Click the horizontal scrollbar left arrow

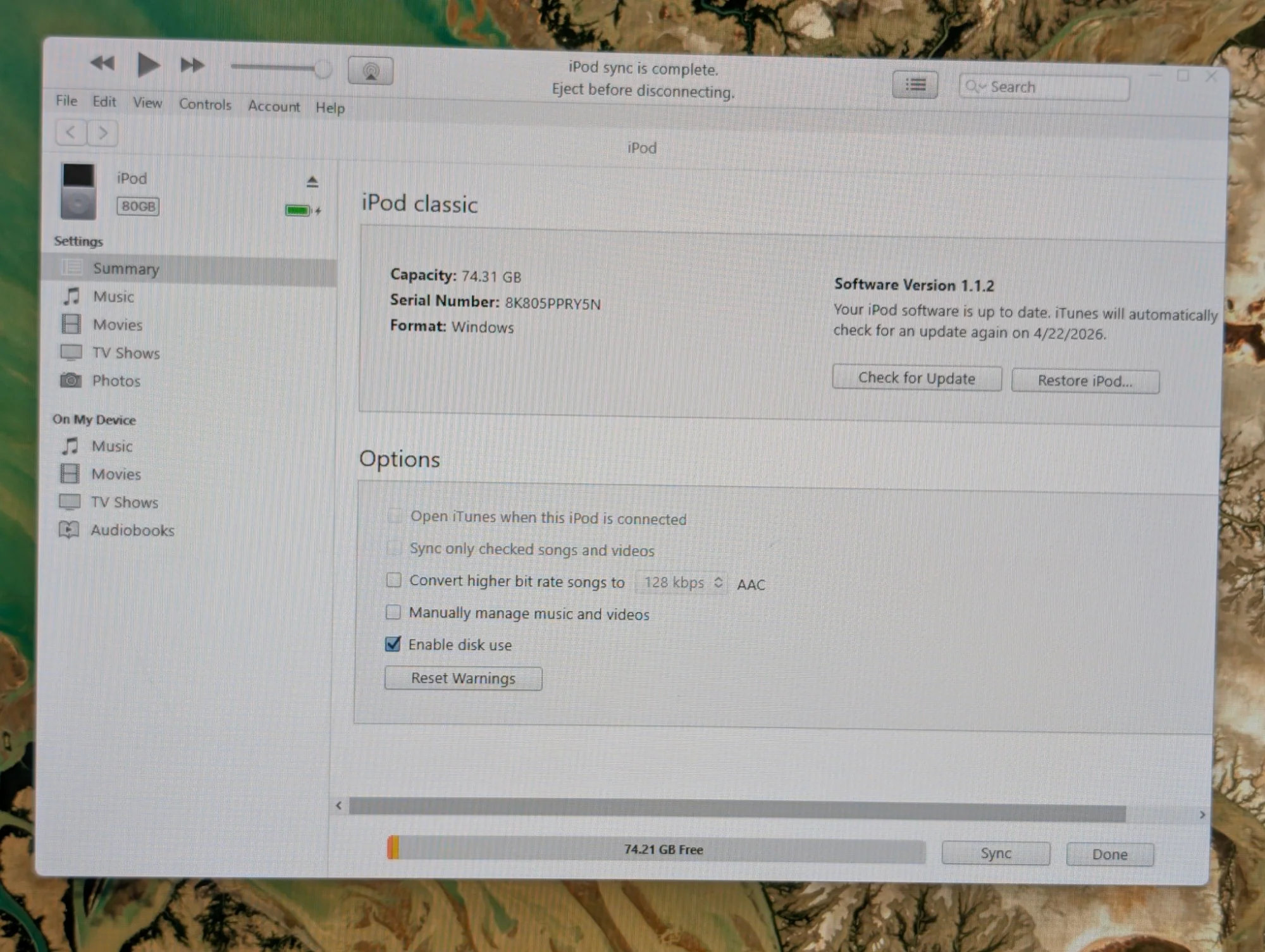click(x=339, y=805)
